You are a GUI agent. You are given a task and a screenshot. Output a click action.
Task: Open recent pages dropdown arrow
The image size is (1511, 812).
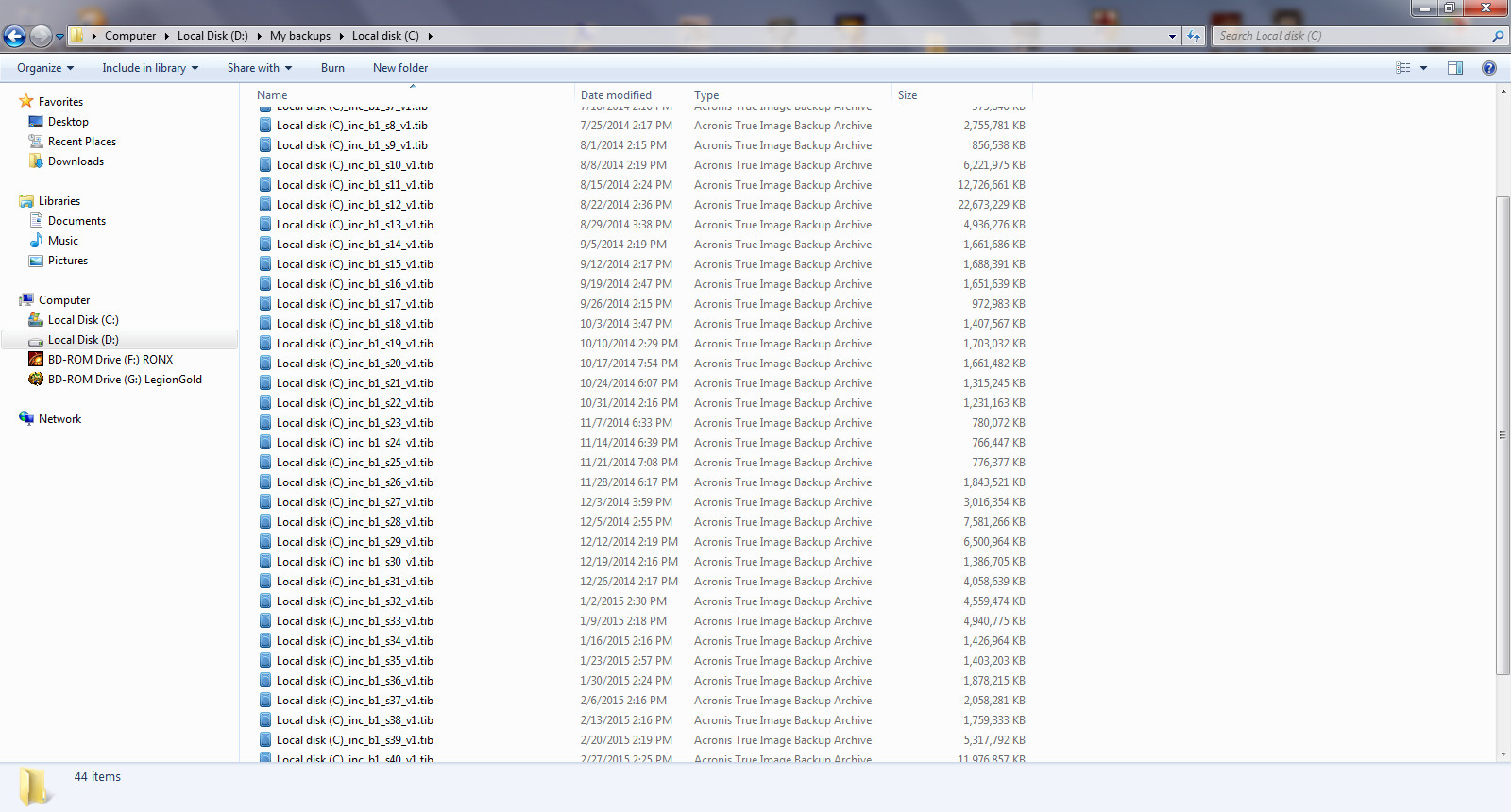click(x=59, y=37)
